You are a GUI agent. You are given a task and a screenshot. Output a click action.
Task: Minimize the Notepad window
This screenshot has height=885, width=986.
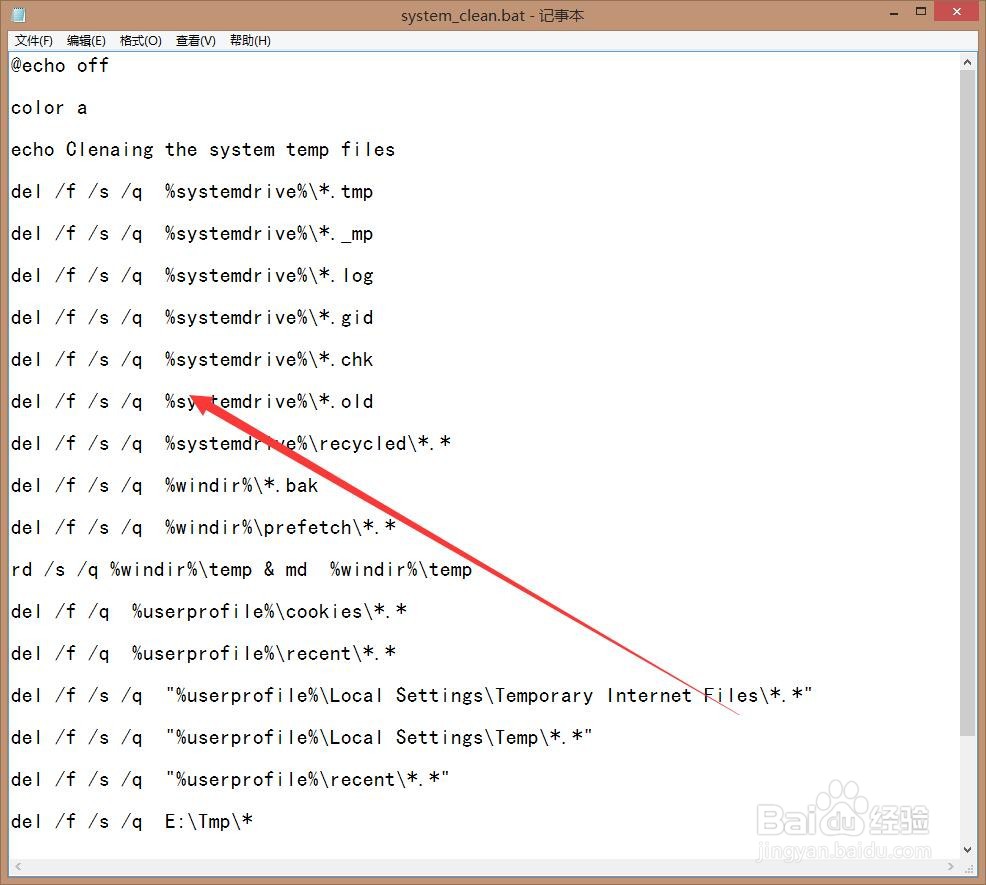[x=894, y=13]
